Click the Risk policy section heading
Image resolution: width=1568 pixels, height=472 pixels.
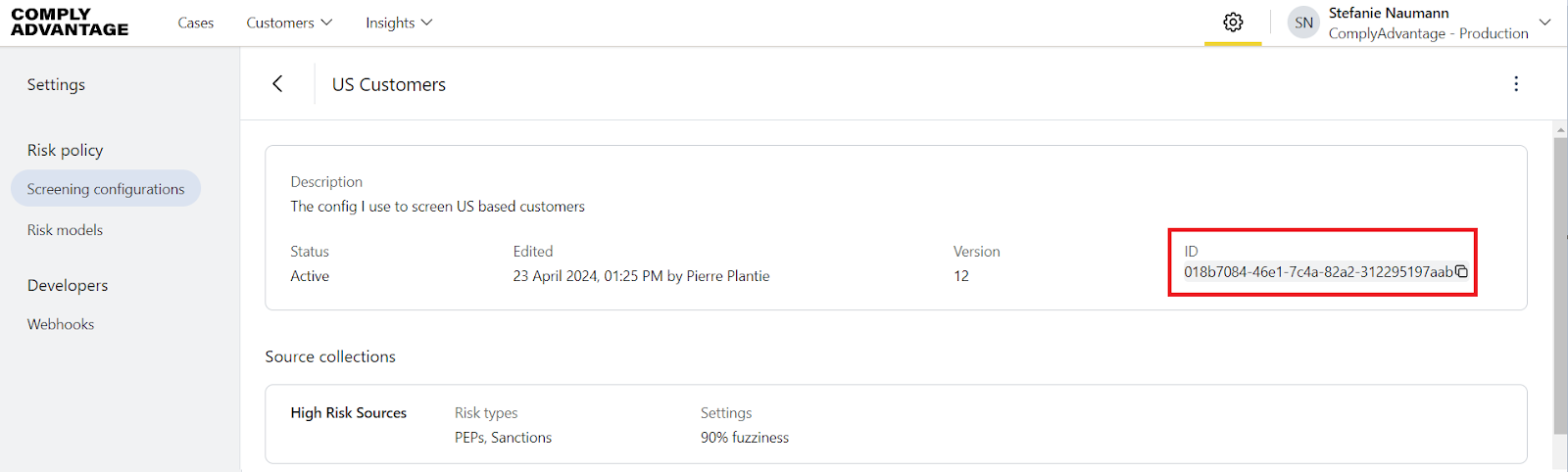point(65,150)
